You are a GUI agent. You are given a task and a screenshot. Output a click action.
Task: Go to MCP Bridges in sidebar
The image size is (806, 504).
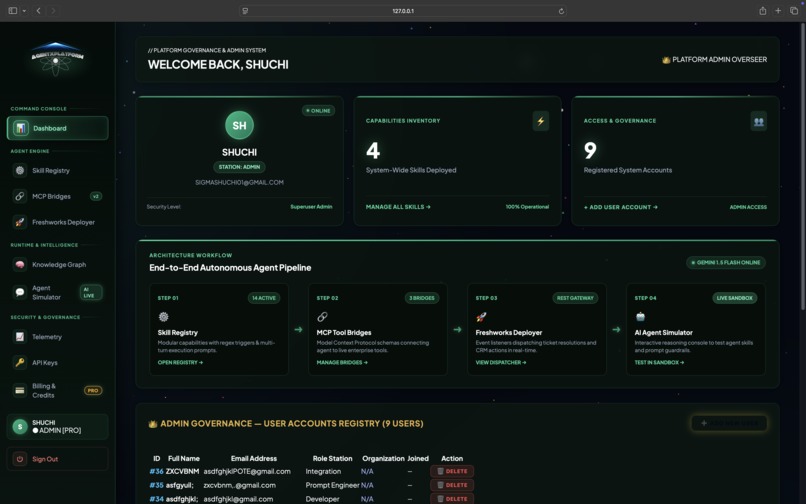coord(57,196)
